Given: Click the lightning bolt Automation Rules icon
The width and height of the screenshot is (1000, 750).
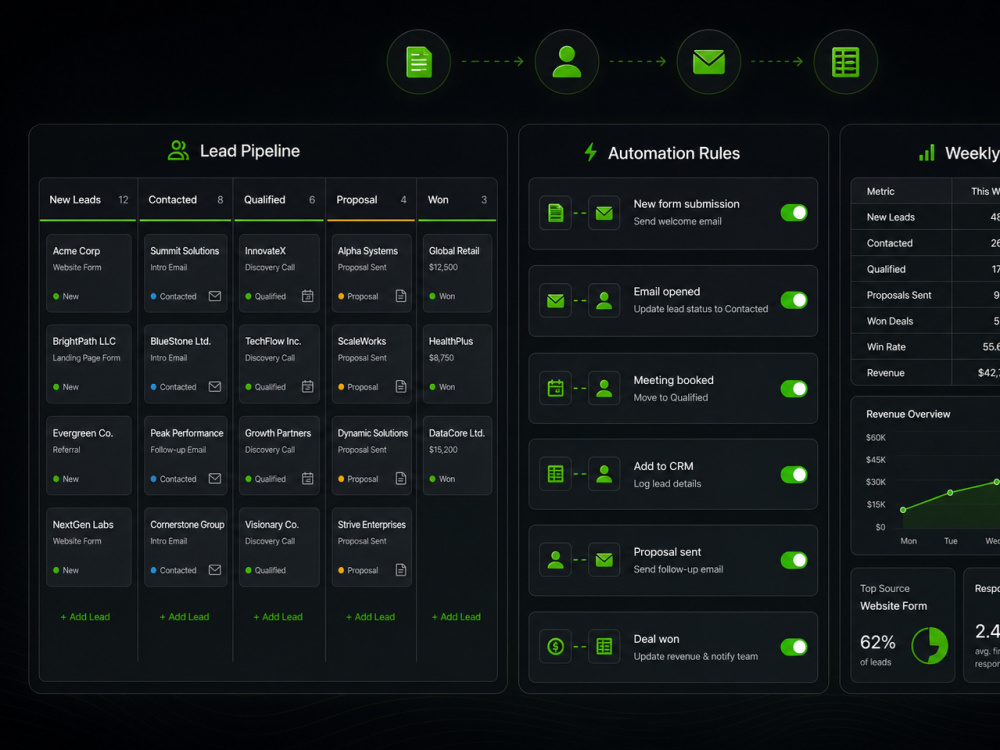Looking at the screenshot, I should (x=591, y=152).
